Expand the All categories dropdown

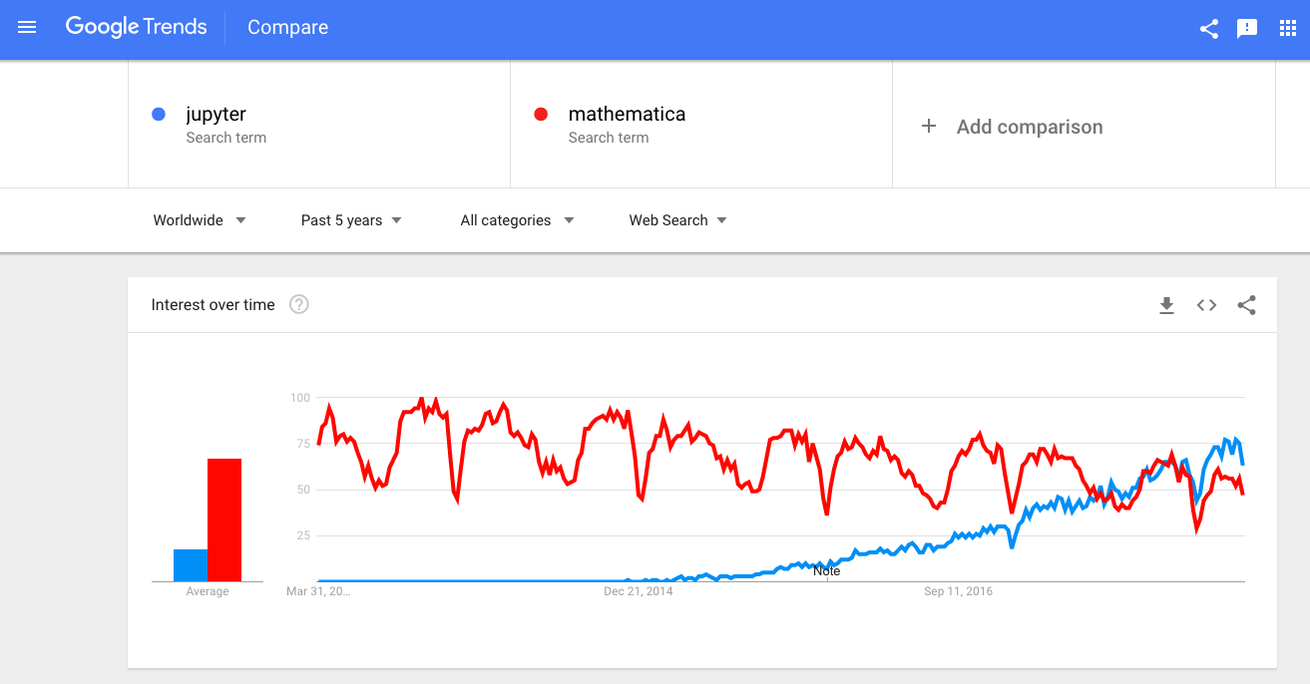tap(517, 220)
